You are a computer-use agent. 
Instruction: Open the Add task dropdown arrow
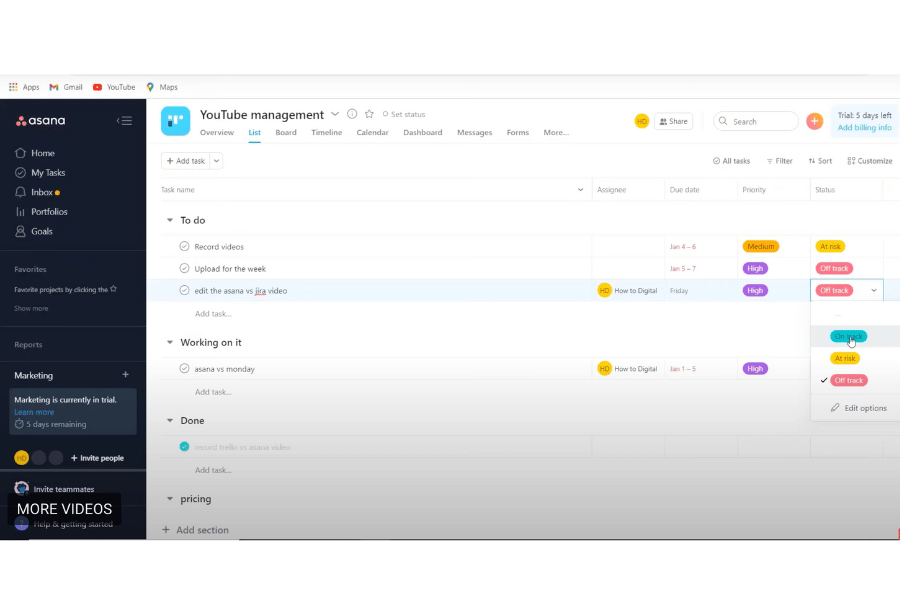pos(216,160)
